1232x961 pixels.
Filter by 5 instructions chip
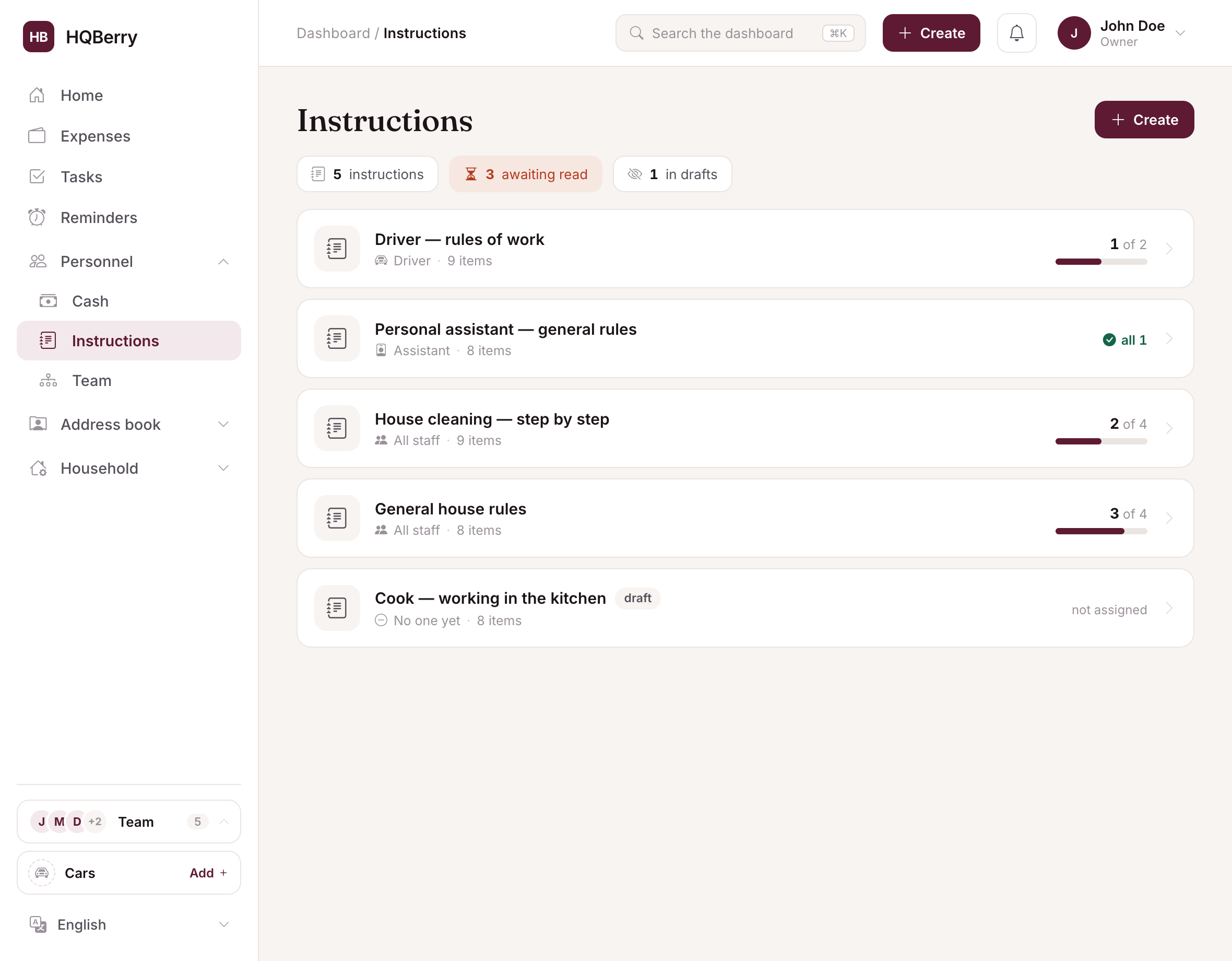[x=367, y=174]
